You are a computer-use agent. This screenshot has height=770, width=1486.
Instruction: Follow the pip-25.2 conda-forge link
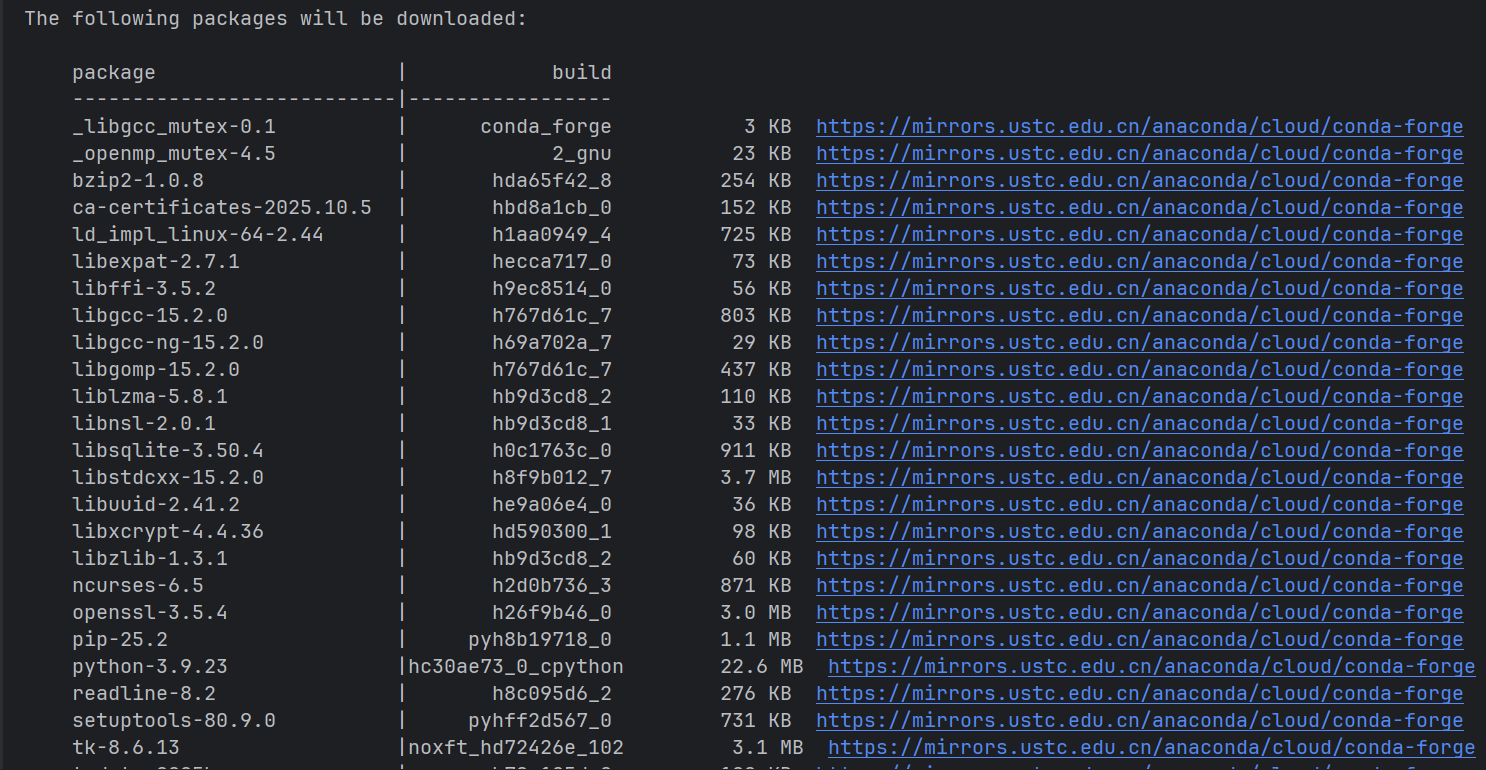[1140, 640]
